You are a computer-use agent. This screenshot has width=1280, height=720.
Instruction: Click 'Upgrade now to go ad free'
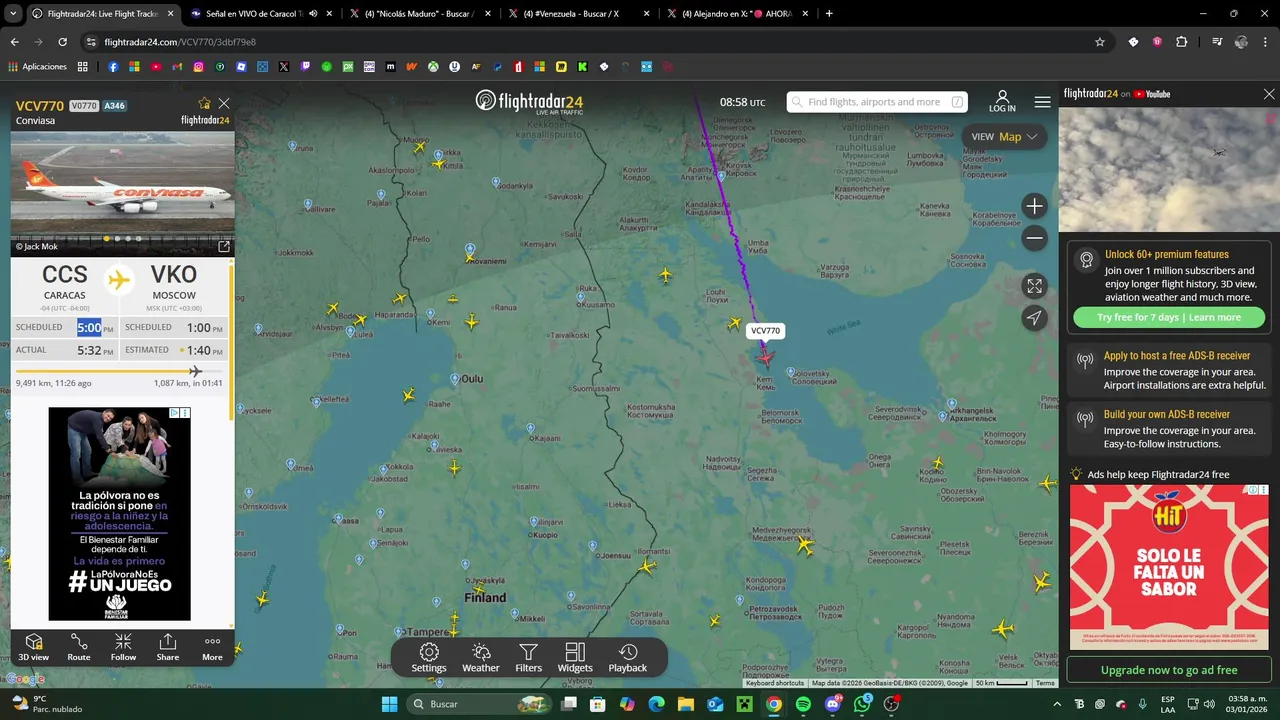1169,670
